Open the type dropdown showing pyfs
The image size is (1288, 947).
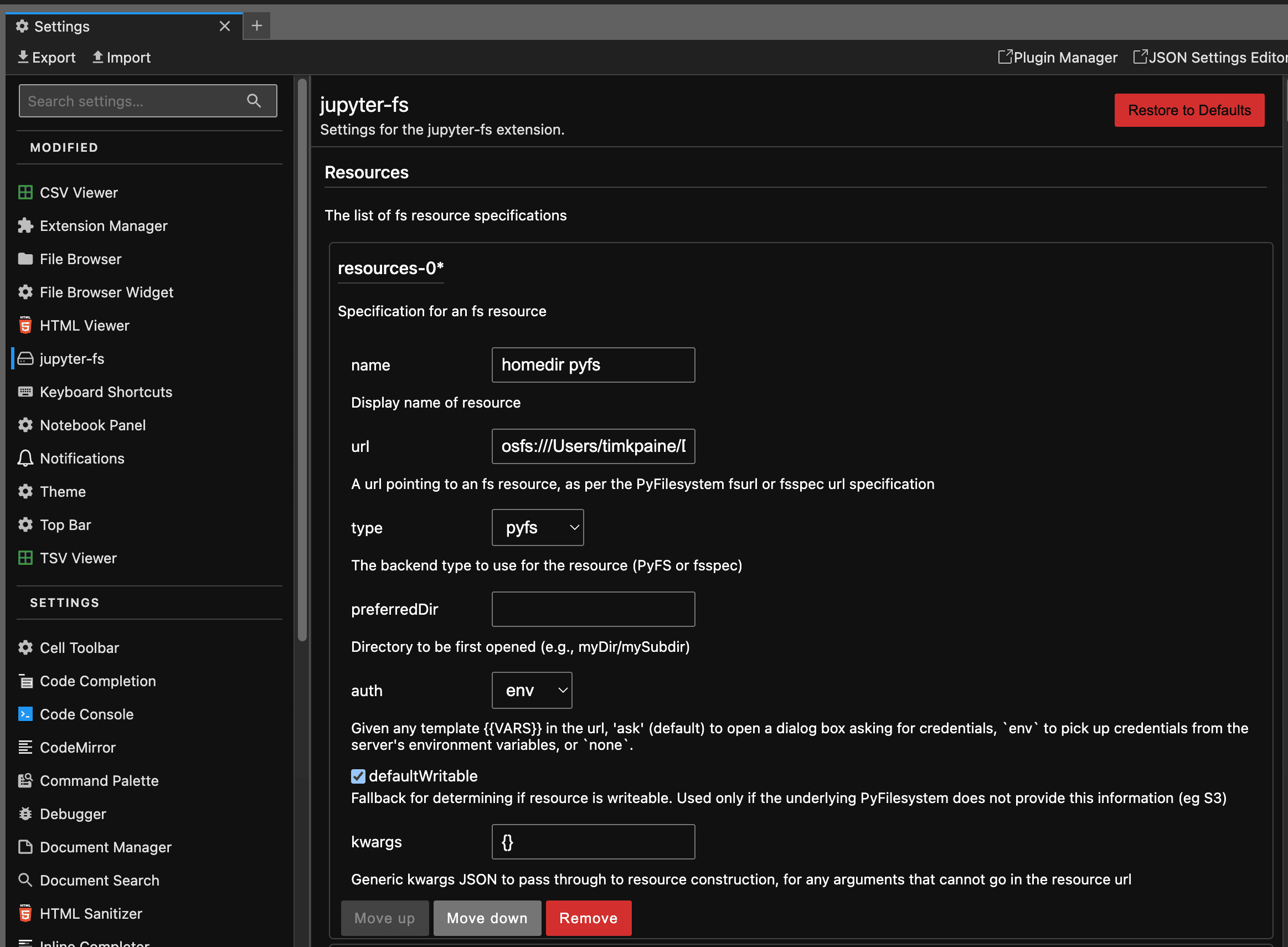tap(538, 527)
